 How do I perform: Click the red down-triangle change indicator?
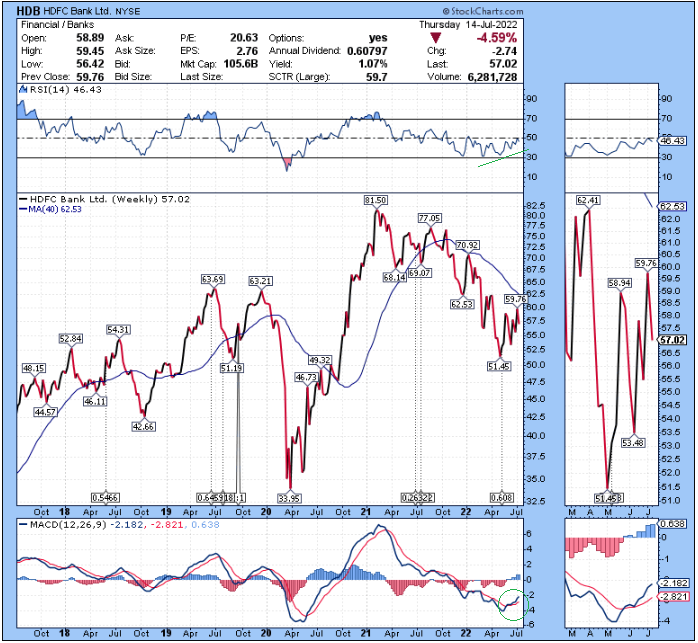click(435, 38)
